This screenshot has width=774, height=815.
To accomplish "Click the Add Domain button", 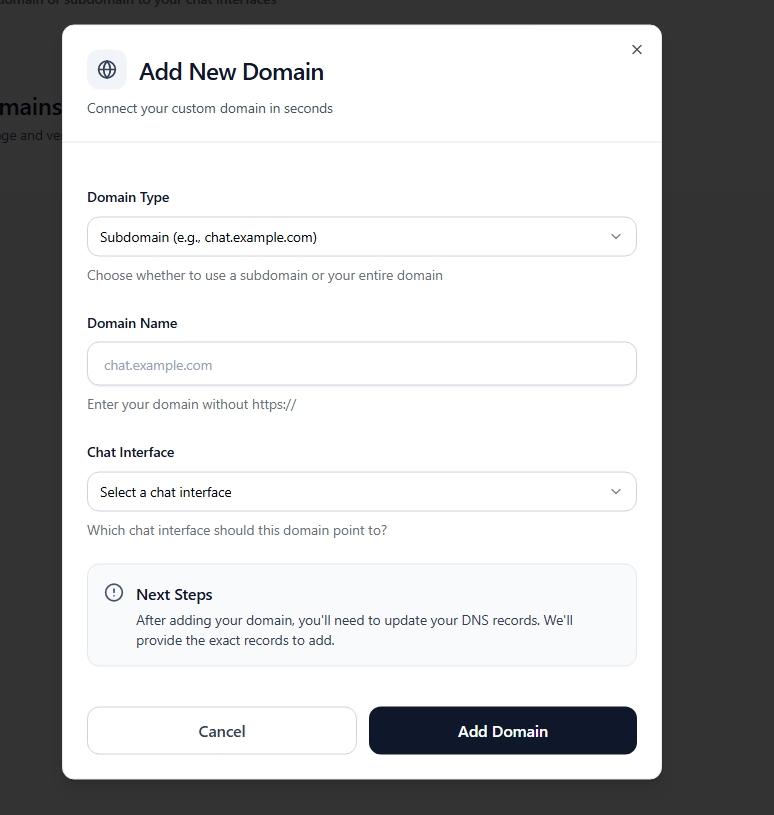I will (502, 730).
